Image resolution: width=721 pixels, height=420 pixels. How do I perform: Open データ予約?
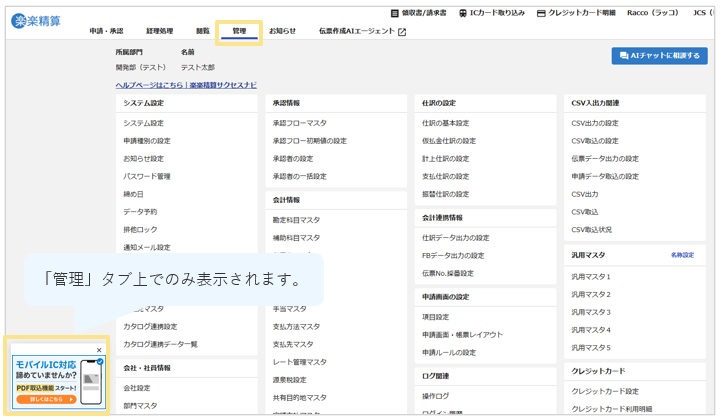point(140,212)
